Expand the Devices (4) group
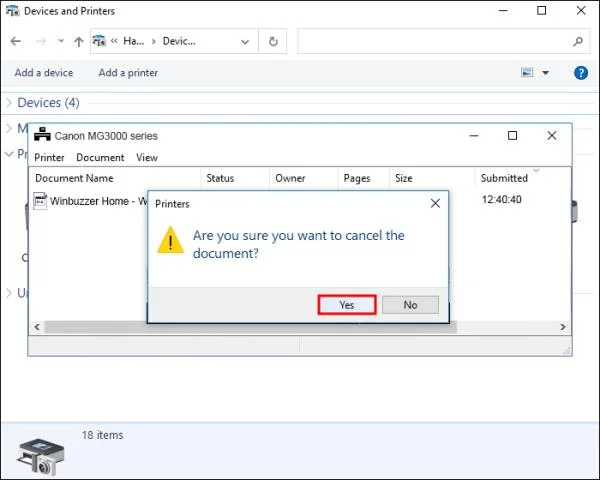Screen dimensions: 600x480 click(x=9, y=103)
